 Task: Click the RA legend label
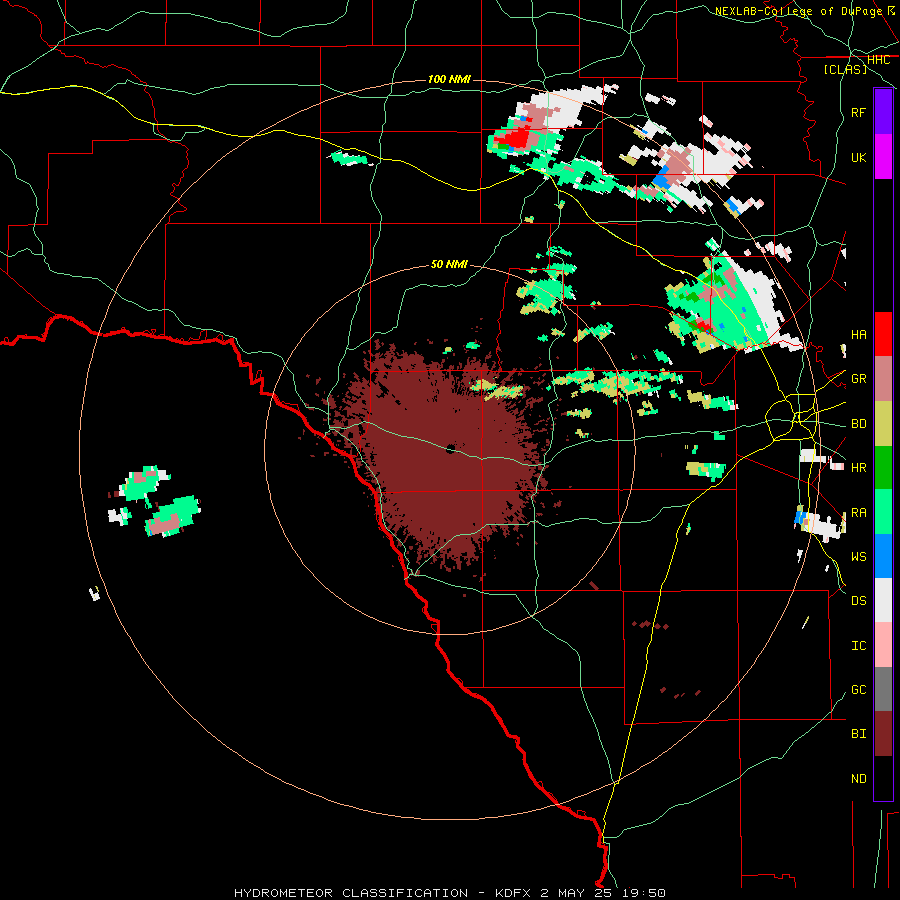click(x=859, y=512)
